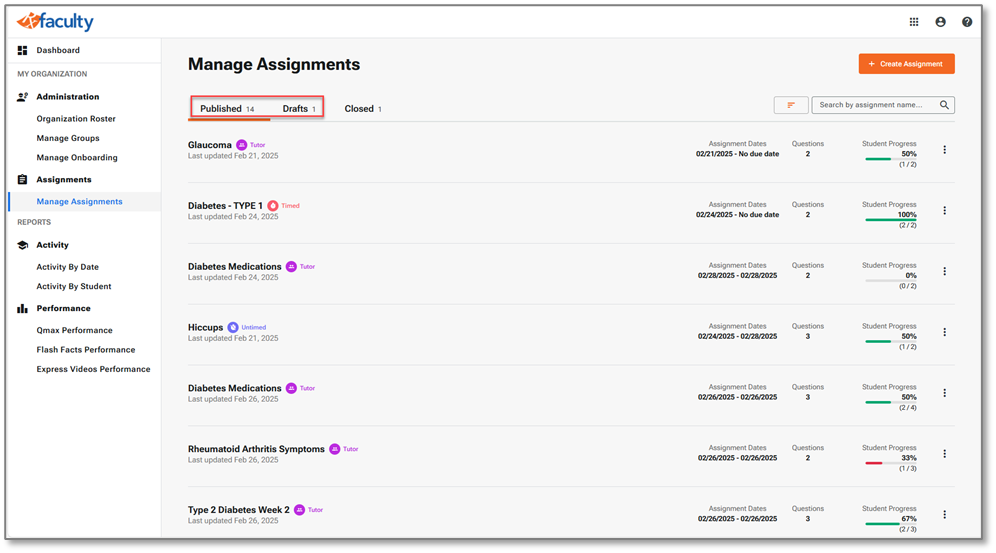Click the Glaucoma student progress bar
The image size is (996, 553).
tap(890, 159)
